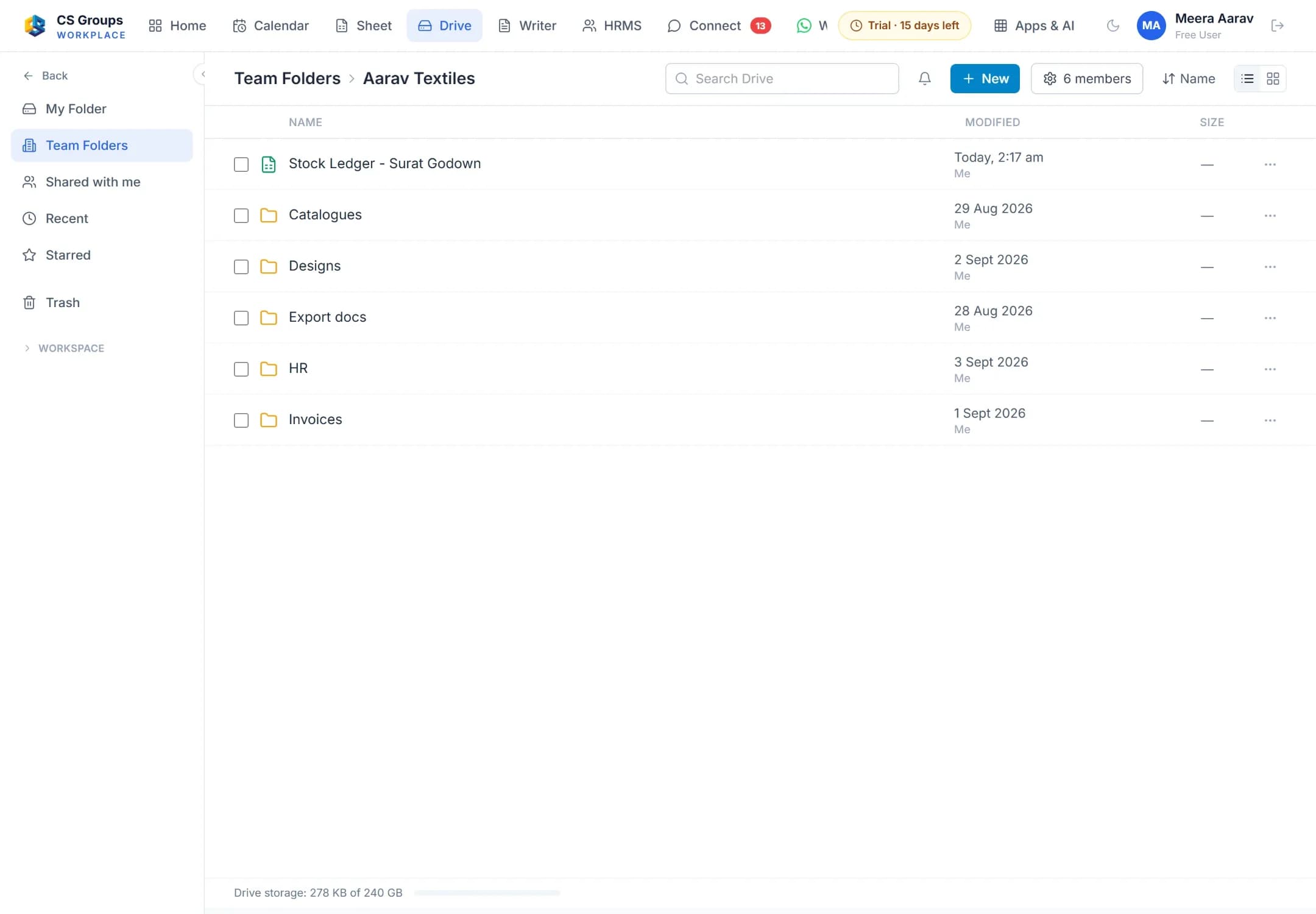The width and height of the screenshot is (1316, 914).
Task: Open the CS Groups Workplace logo
Action: [x=74, y=26]
